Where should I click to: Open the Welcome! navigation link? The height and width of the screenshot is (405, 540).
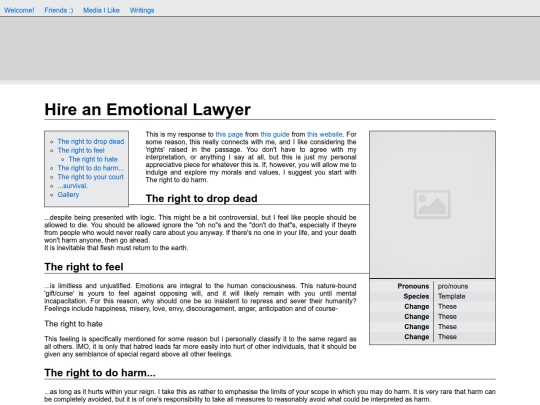click(19, 10)
